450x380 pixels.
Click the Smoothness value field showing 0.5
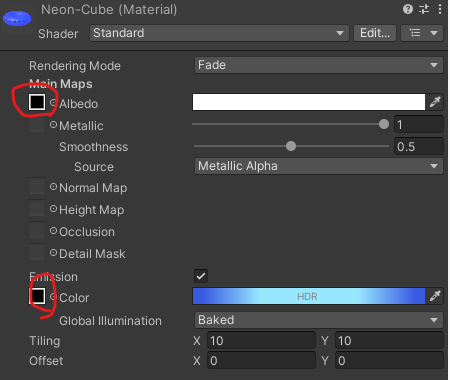click(419, 146)
